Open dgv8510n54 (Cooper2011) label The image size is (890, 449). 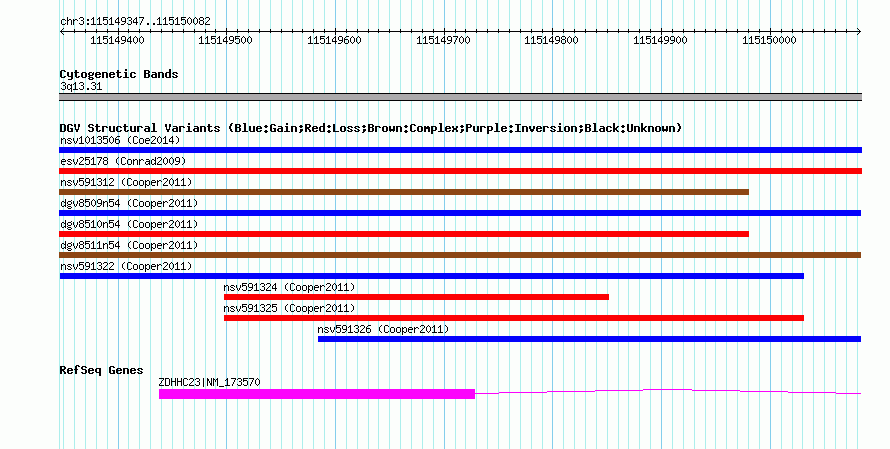[x=129, y=224]
